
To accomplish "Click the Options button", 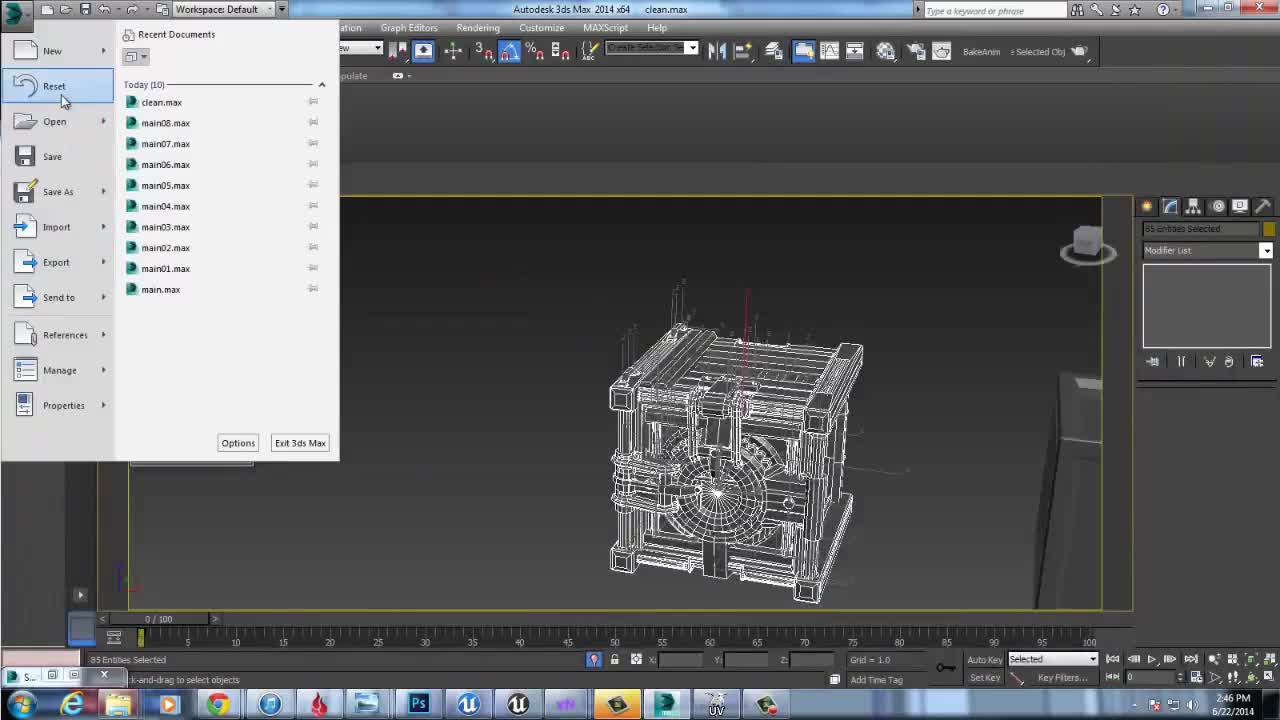I will click(x=238, y=443).
